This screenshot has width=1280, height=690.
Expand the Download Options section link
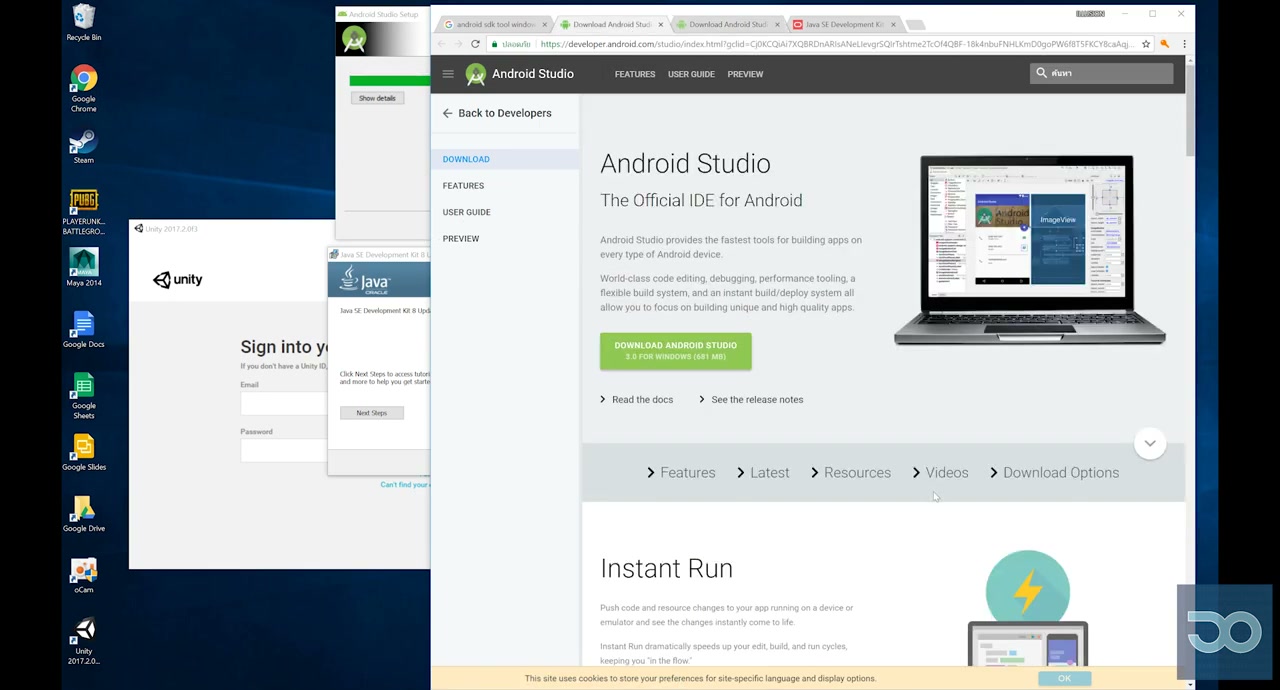coord(1055,473)
